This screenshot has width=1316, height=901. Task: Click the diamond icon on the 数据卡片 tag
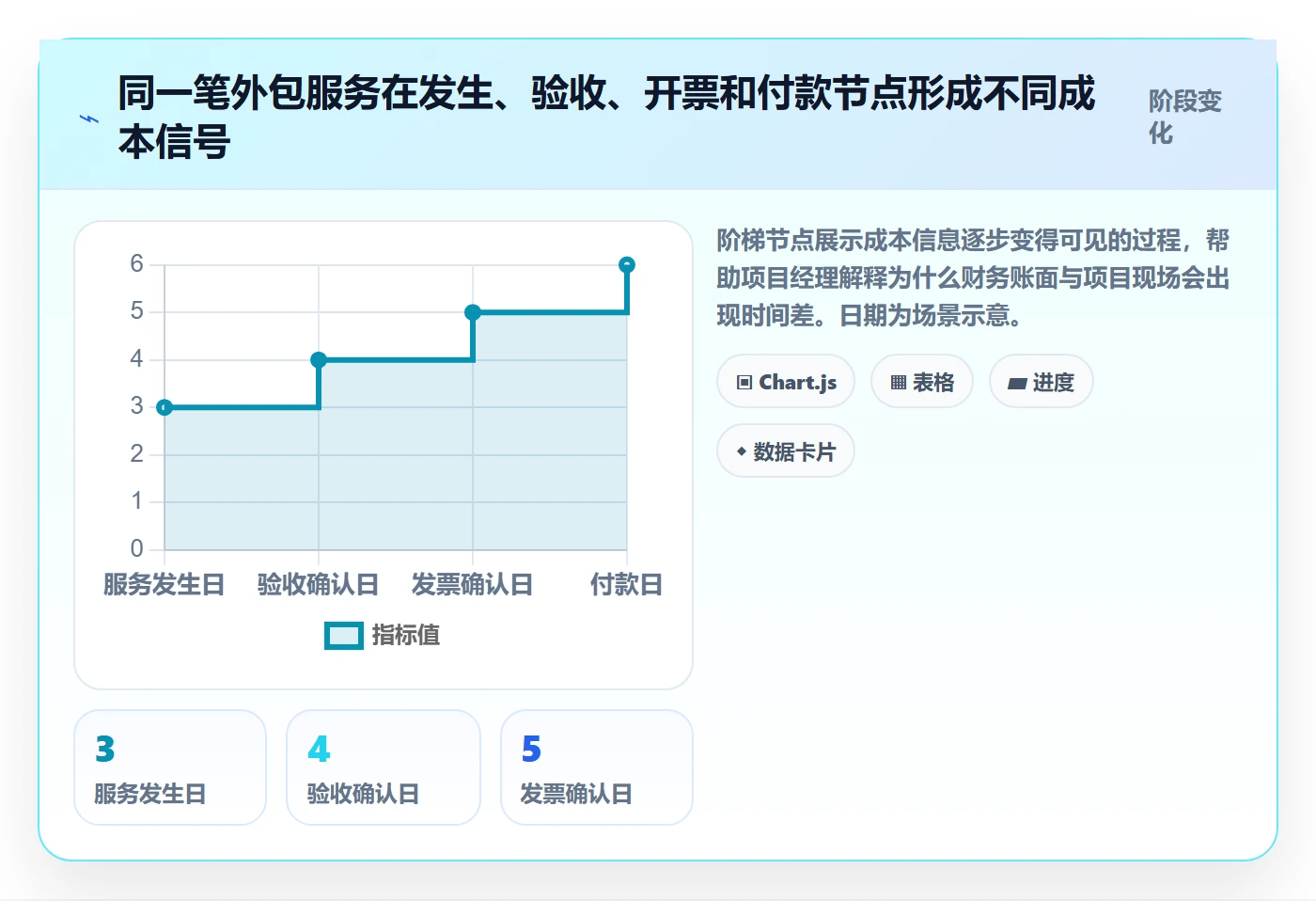tap(742, 452)
